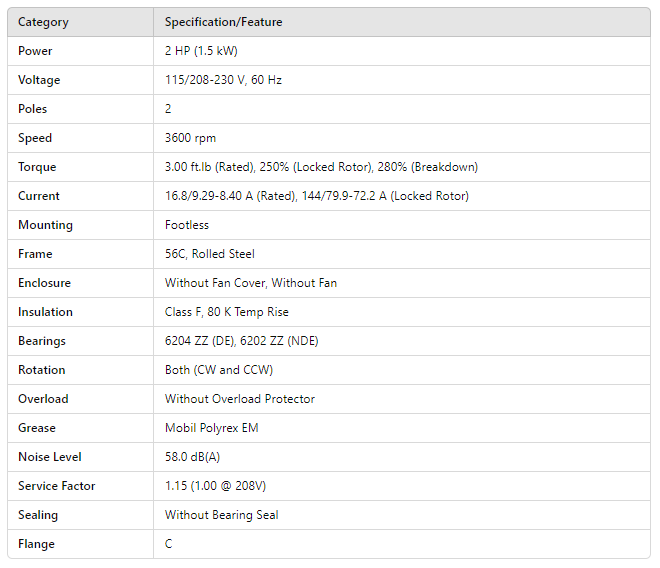The height and width of the screenshot is (568, 660).
Task: Select the Service Factor row label
Action: [55, 486]
